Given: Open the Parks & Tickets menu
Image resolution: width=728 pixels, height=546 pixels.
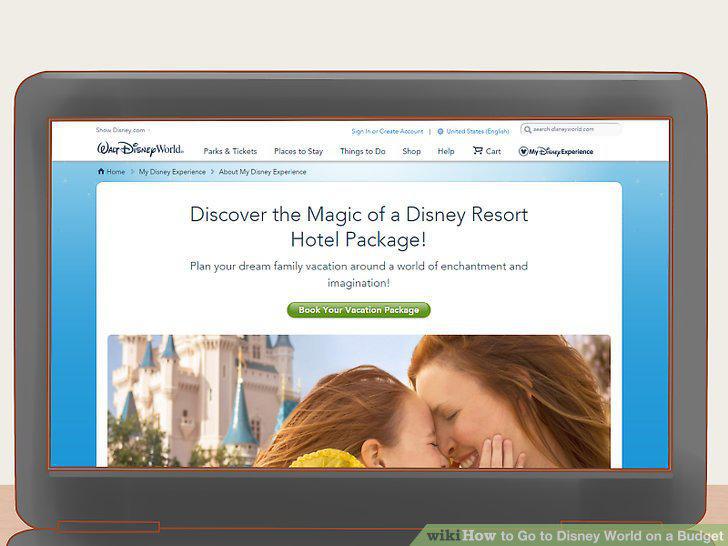Looking at the screenshot, I should [230, 151].
